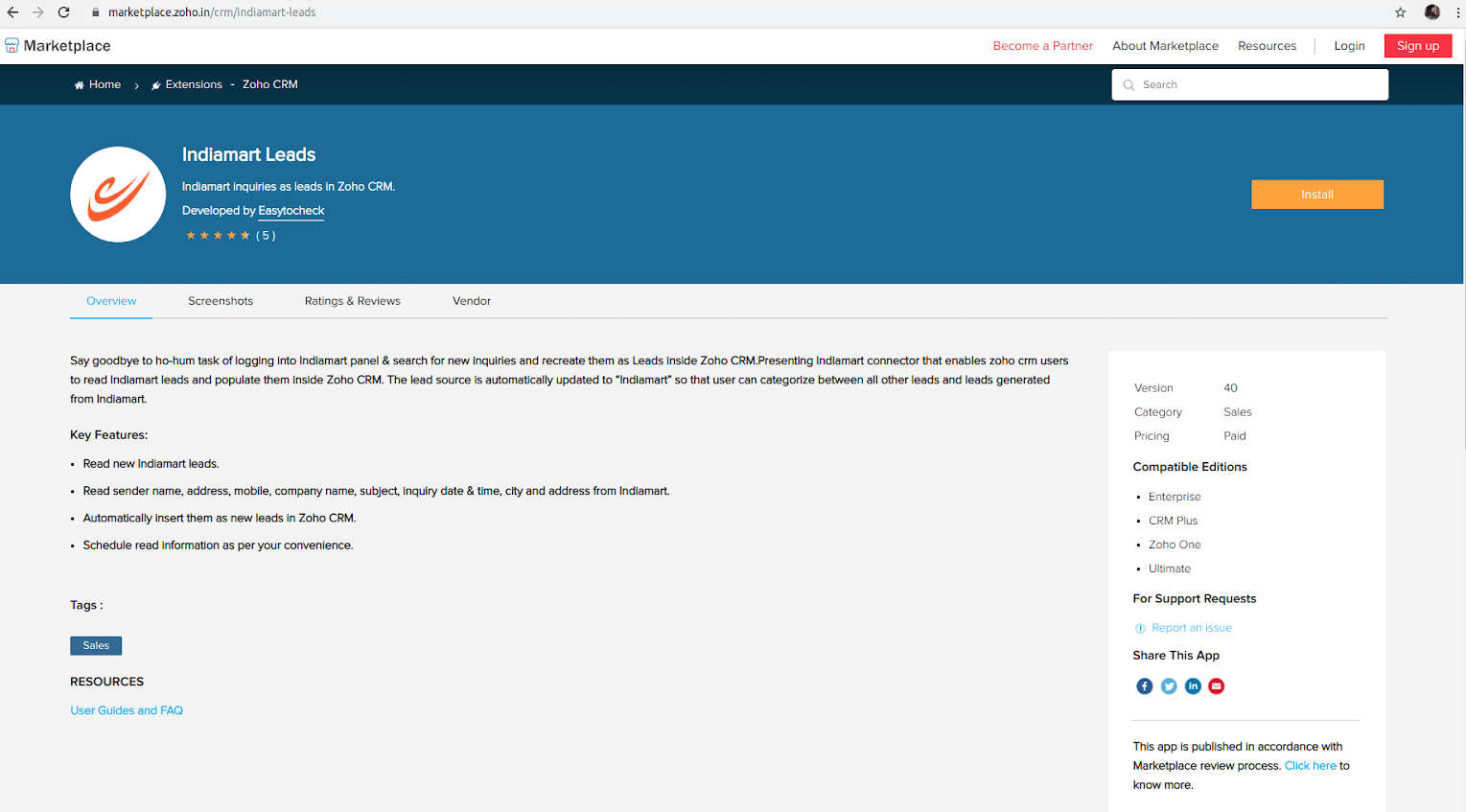Click the Enterprise edition entry
Screen dimensions: 1466x812
pyautogui.click(x=1175, y=497)
